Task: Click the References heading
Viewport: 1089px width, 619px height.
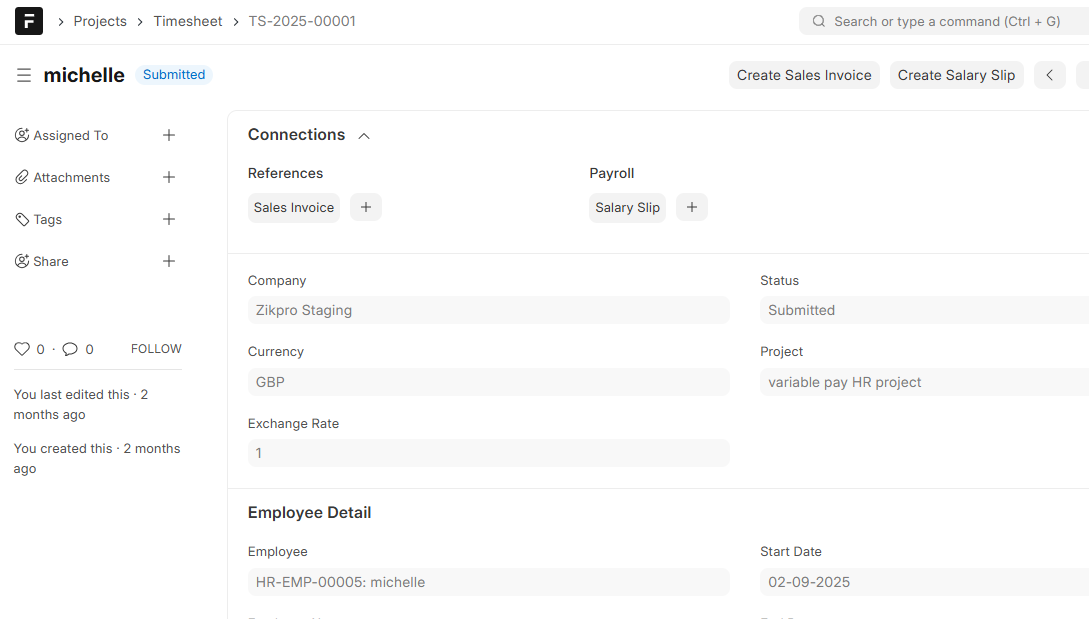Action: coord(285,173)
